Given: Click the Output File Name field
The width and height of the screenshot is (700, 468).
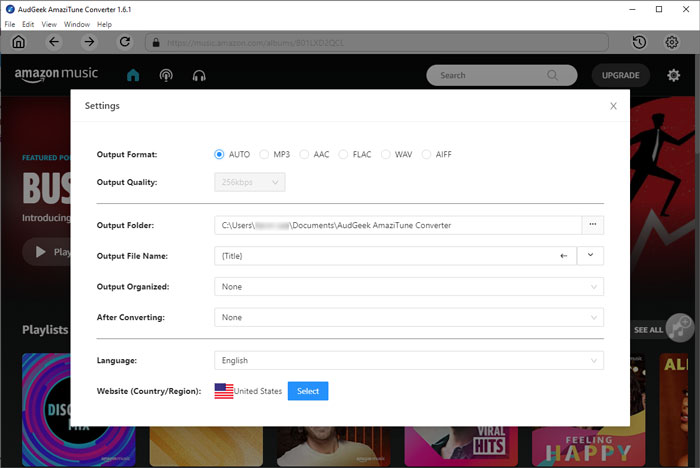Looking at the screenshot, I should tap(396, 256).
